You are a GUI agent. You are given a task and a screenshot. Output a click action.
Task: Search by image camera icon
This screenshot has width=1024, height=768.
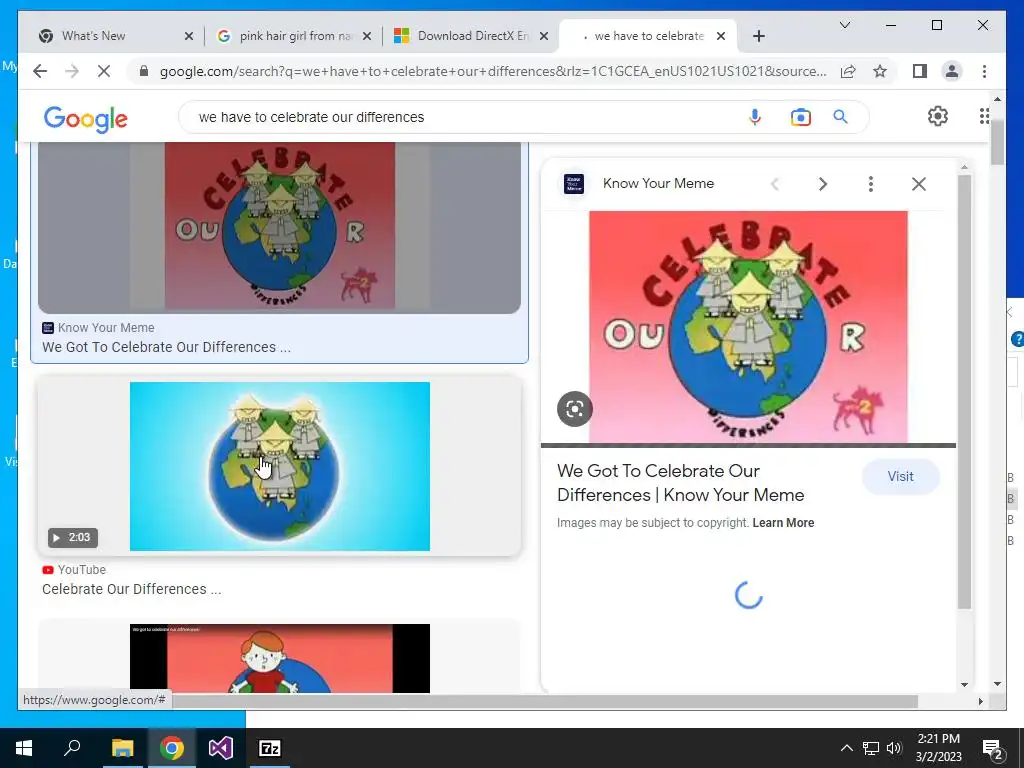800,117
